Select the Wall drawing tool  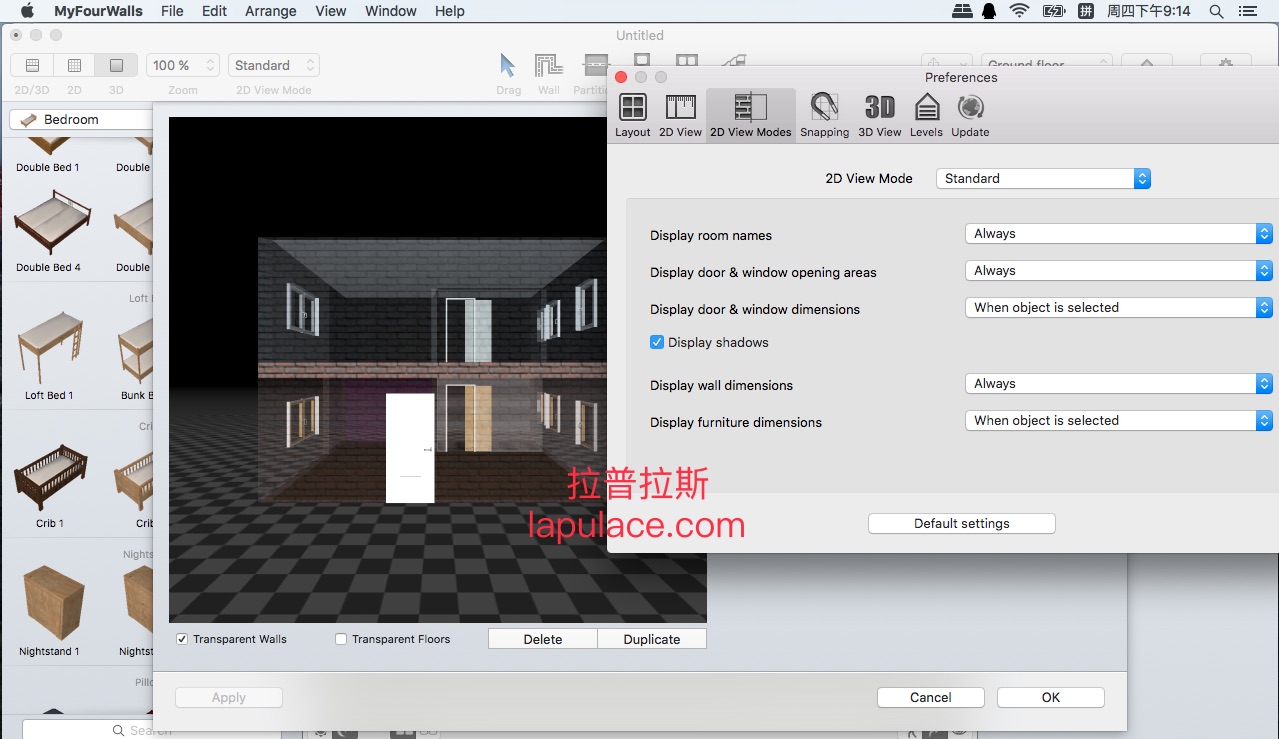coord(549,72)
